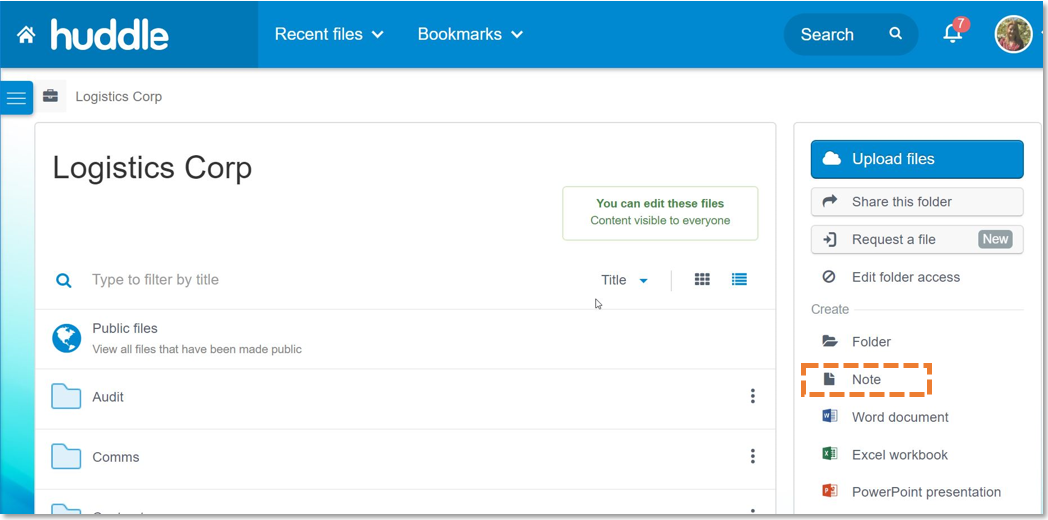Image resolution: width=1048 pixels, height=520 pixels.
Task: Click the Note page icon
Action: pos(829,379)
